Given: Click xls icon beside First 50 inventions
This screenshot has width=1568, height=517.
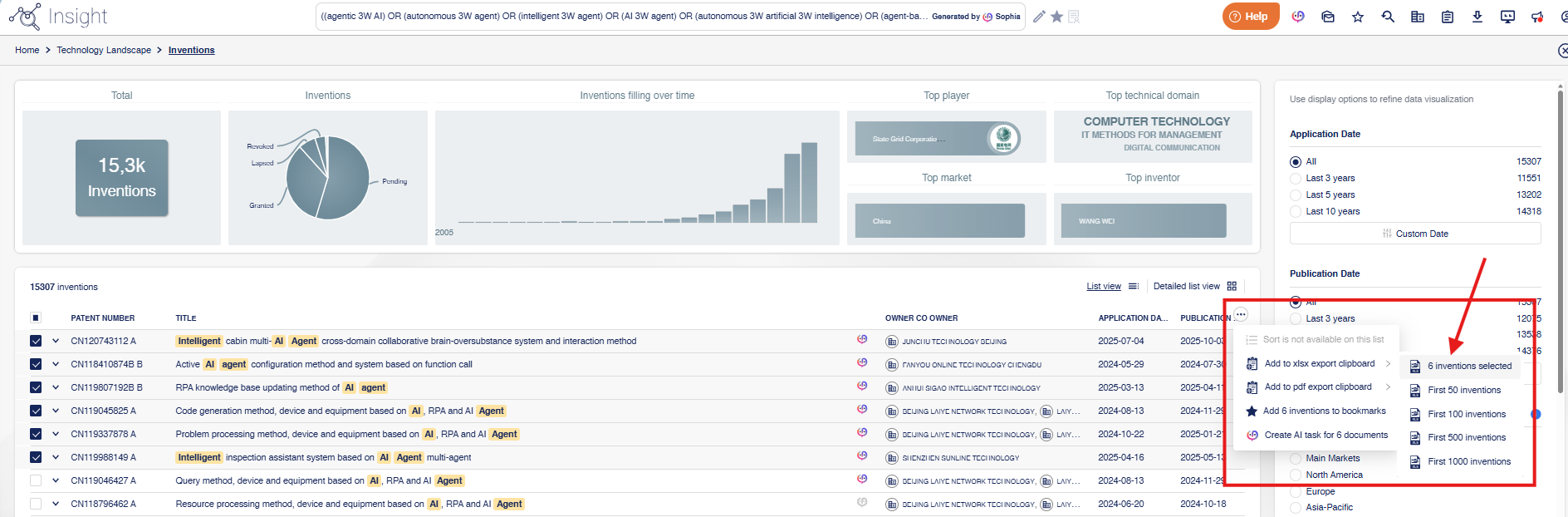Looking at the screenshot, I should [x=1415, y=391].
